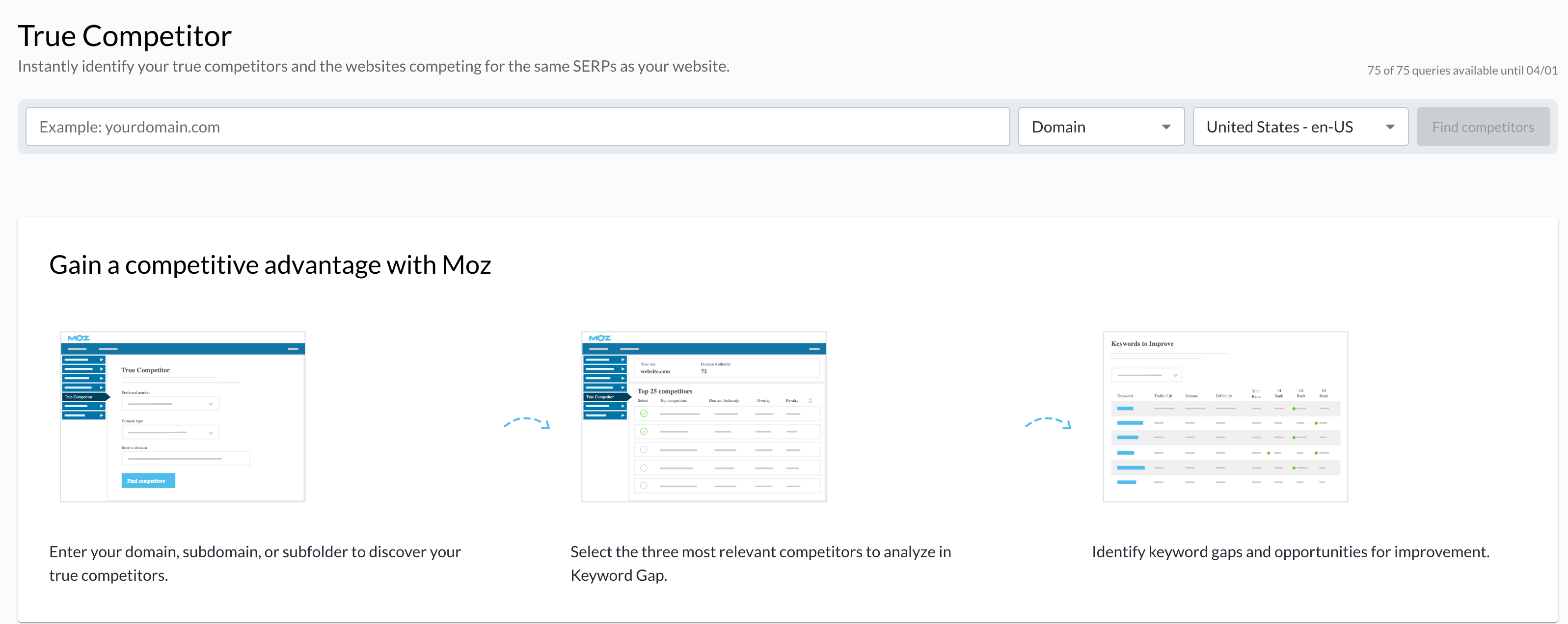This screenshot has width=1568, height=624.
Task: Select the third competitor's empty circle
Action: click(x=644, y=449)
